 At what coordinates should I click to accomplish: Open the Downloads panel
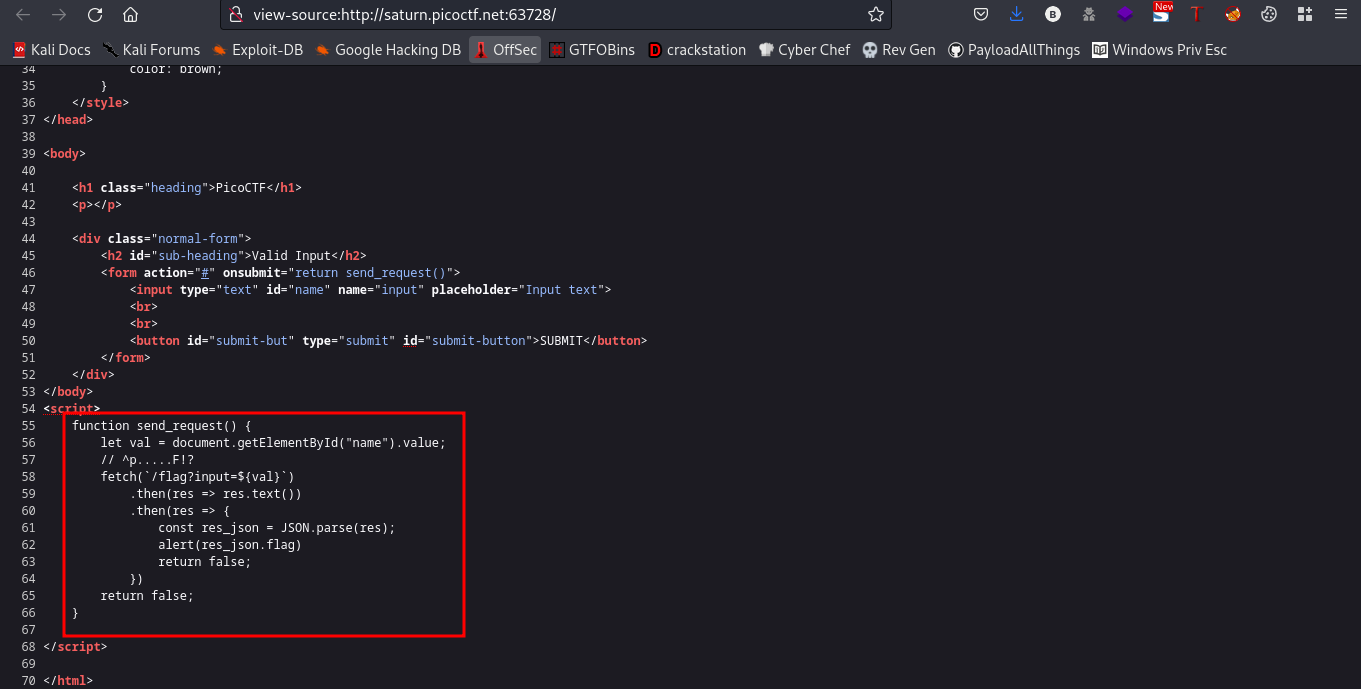click(1016, 14)
